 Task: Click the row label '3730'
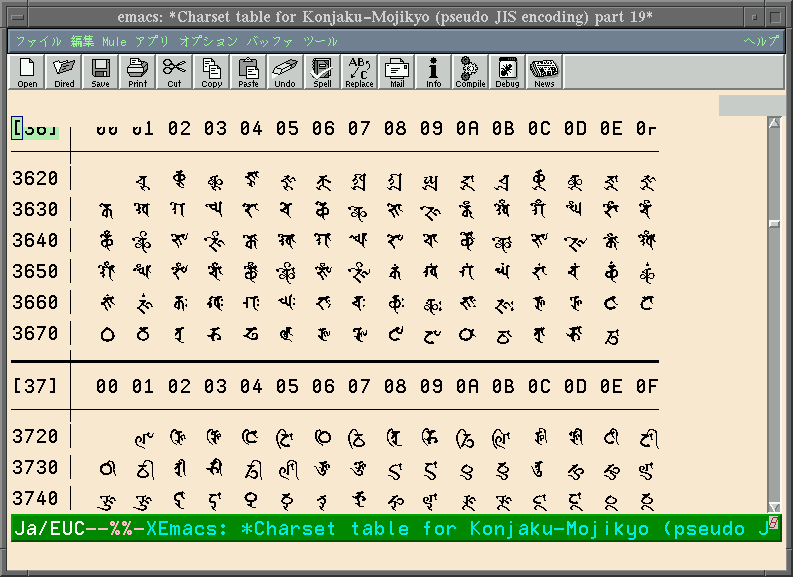tap(35, 467)
